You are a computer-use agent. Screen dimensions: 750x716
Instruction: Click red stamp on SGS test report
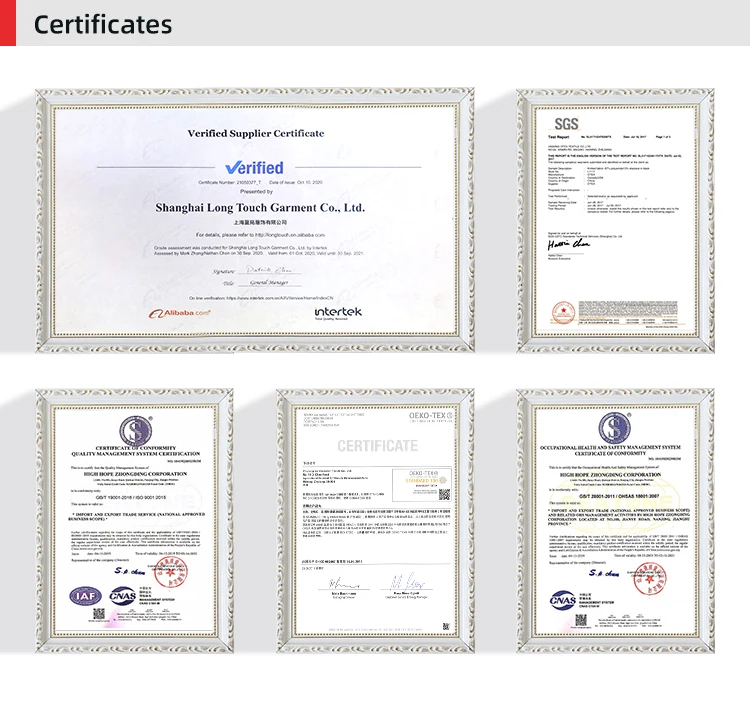click(x=563, y=313)
